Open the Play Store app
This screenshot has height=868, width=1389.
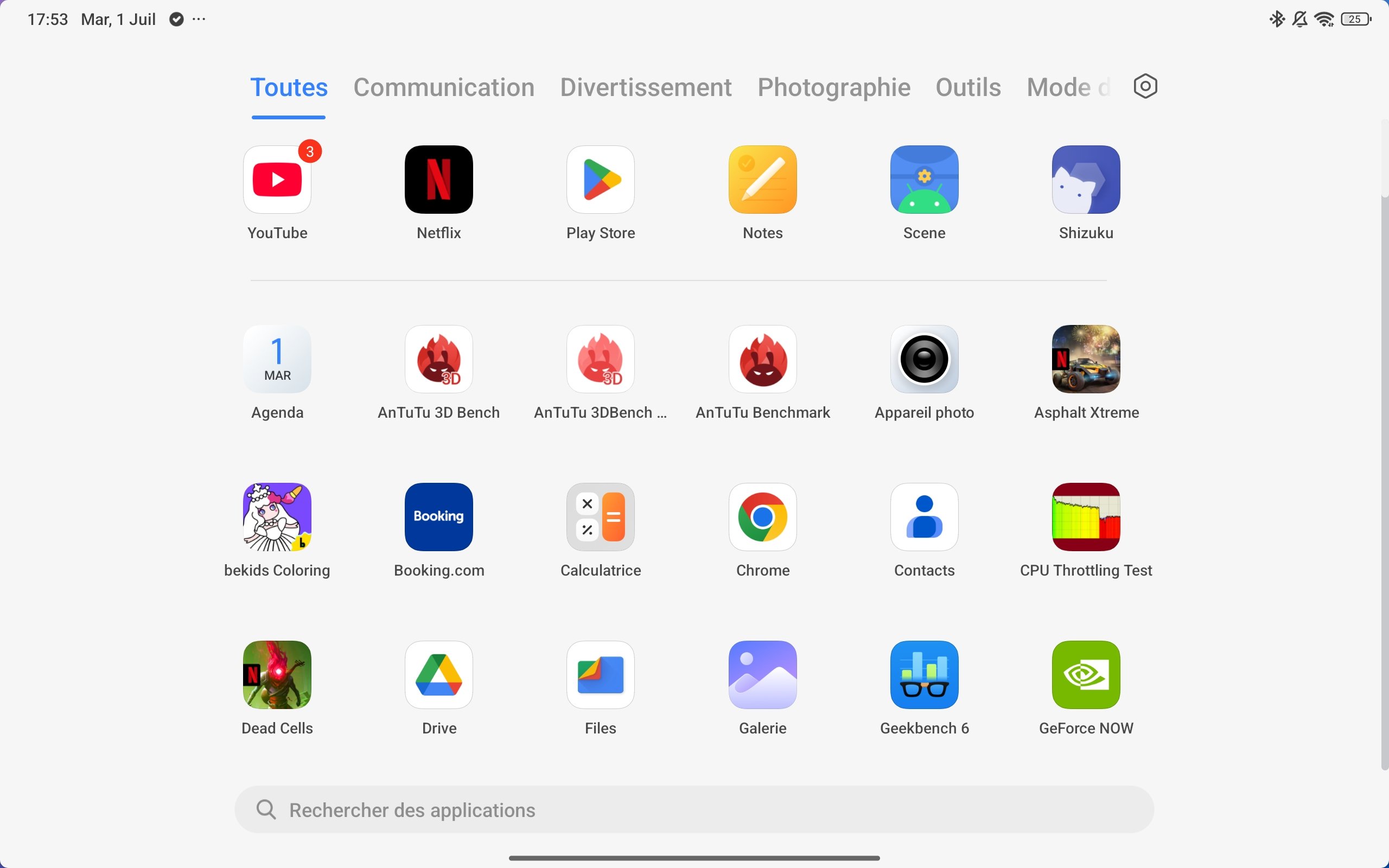[x=601, y=180]
